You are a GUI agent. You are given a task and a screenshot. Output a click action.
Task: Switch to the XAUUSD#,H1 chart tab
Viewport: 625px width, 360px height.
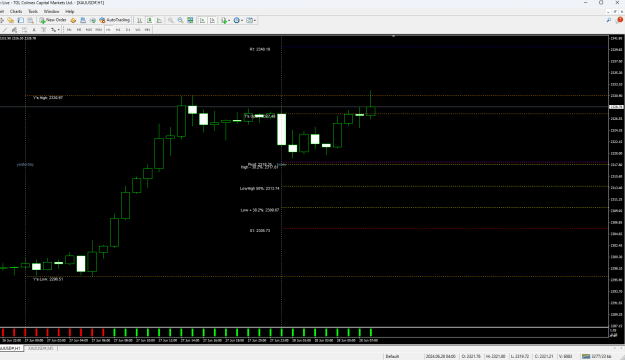click(10, 348)
